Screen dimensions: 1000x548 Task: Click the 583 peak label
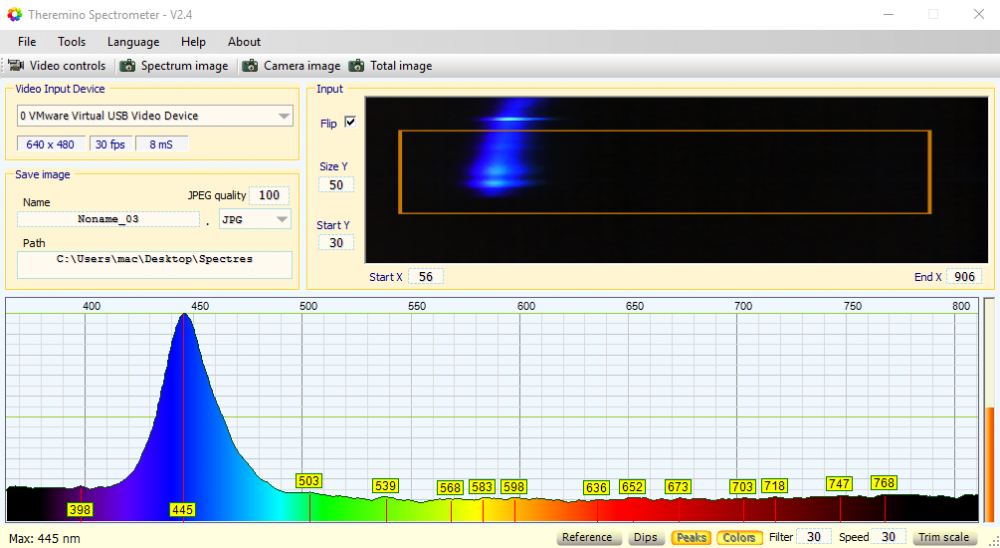point(482,487)
